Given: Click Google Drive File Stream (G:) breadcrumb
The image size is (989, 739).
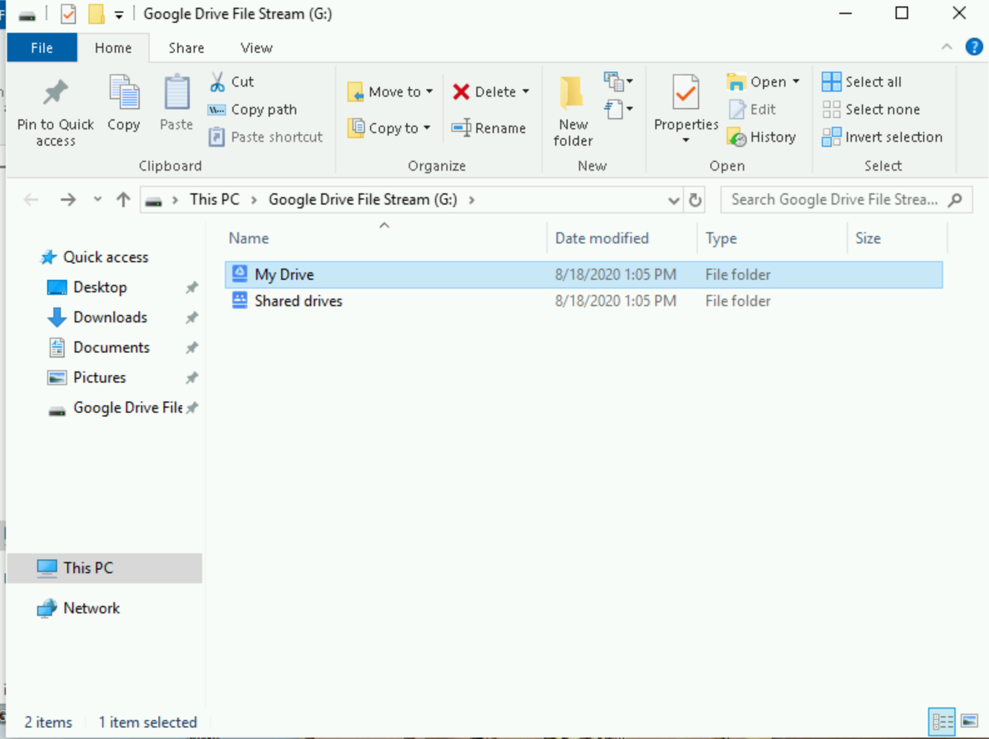Looking at the screenshot, I should [x=363, y=200].
